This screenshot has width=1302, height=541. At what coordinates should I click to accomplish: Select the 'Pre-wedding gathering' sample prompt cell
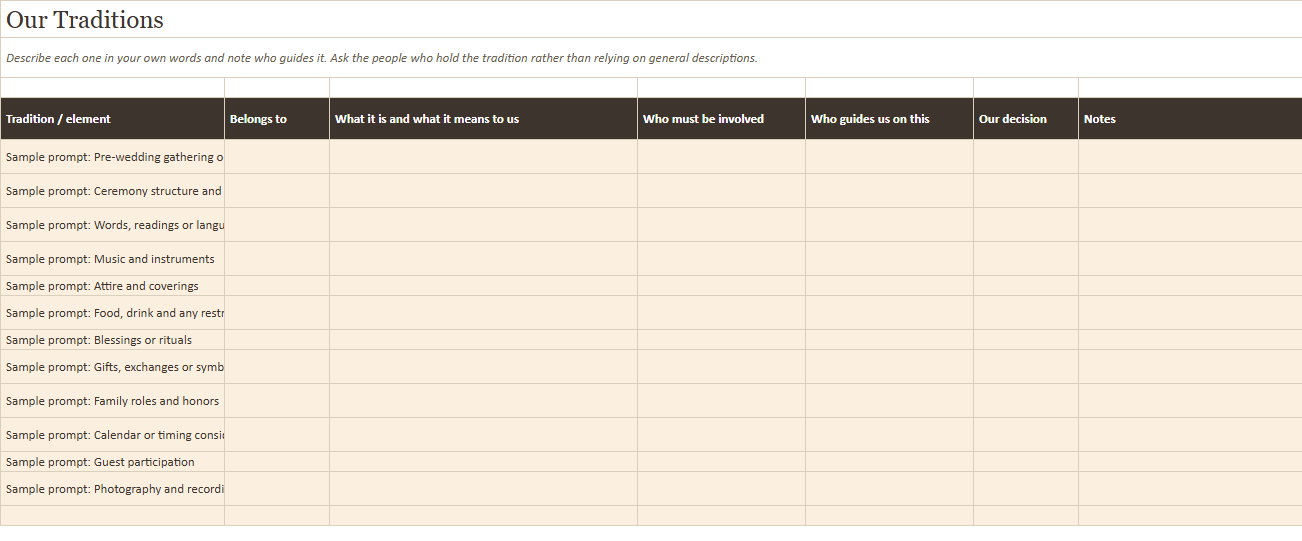[112, 157]
